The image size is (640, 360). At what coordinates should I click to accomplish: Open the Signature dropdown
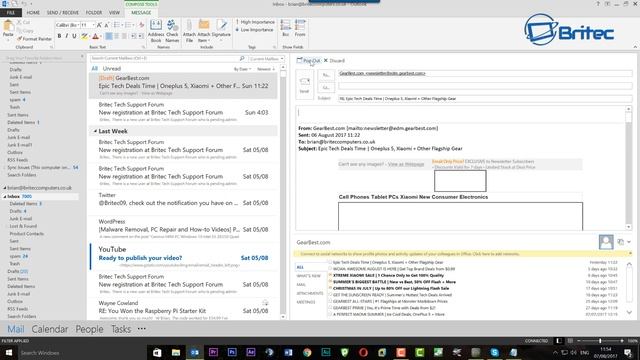click(x=221, y=31)
